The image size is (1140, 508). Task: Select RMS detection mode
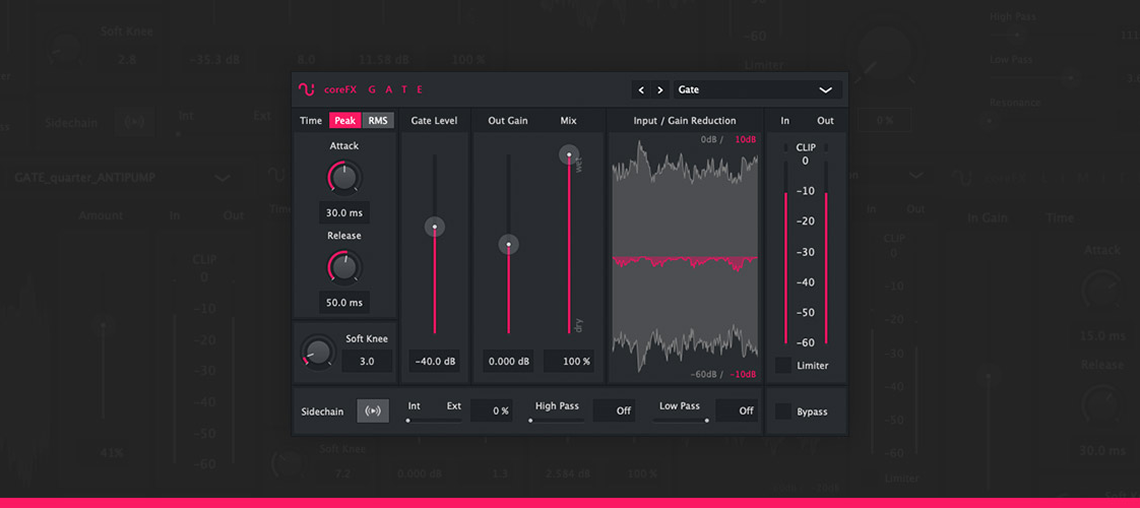(x=378, y=121)
